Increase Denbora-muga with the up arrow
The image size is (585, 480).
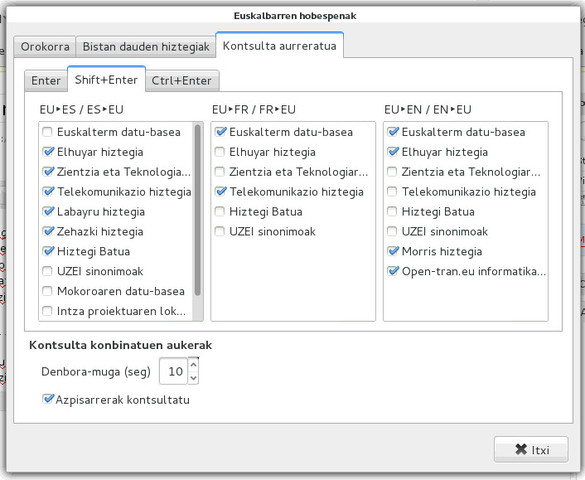click(x=193, y=364)
